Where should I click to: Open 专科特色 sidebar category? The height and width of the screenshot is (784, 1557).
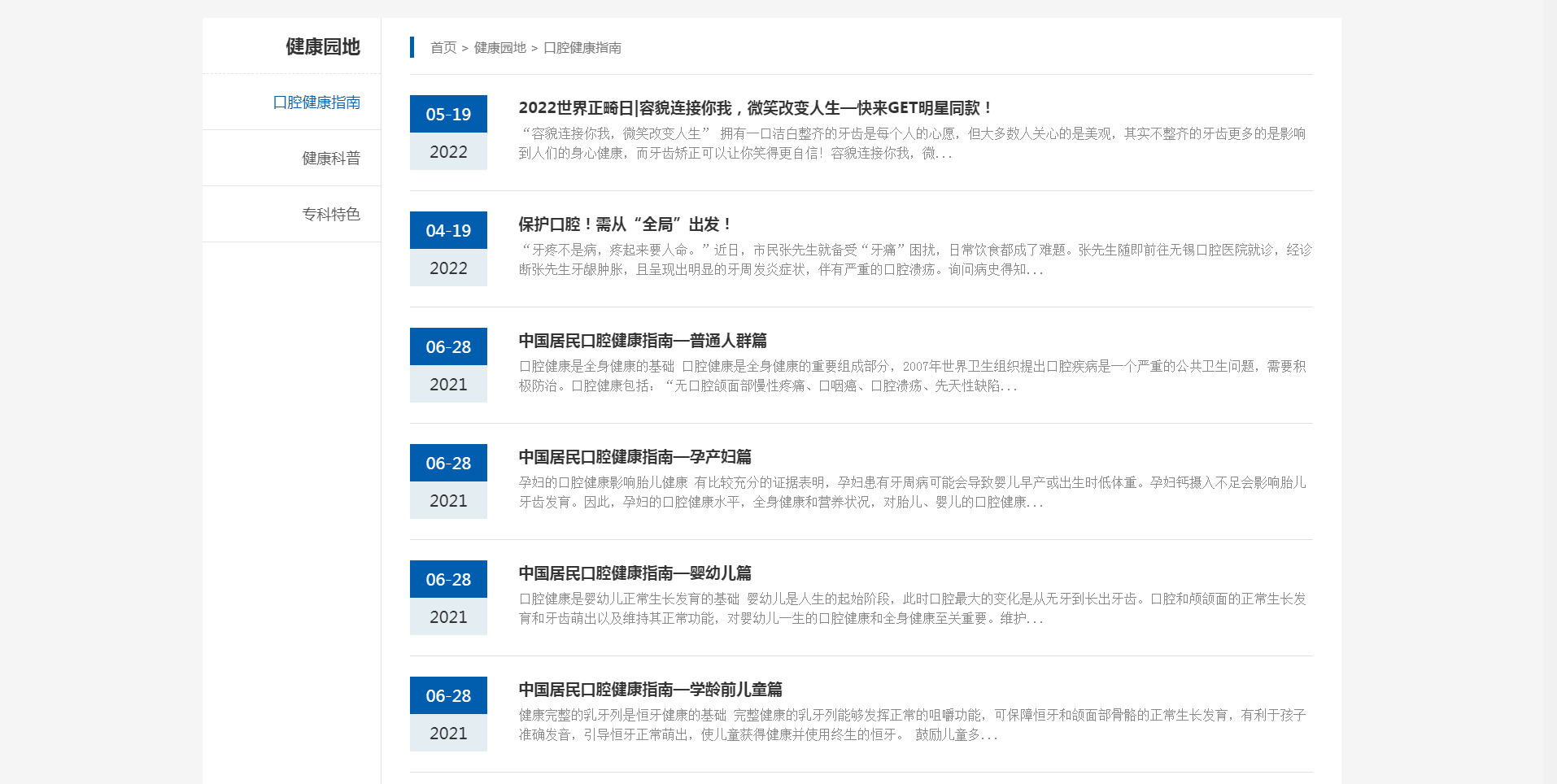click(330, 215)
